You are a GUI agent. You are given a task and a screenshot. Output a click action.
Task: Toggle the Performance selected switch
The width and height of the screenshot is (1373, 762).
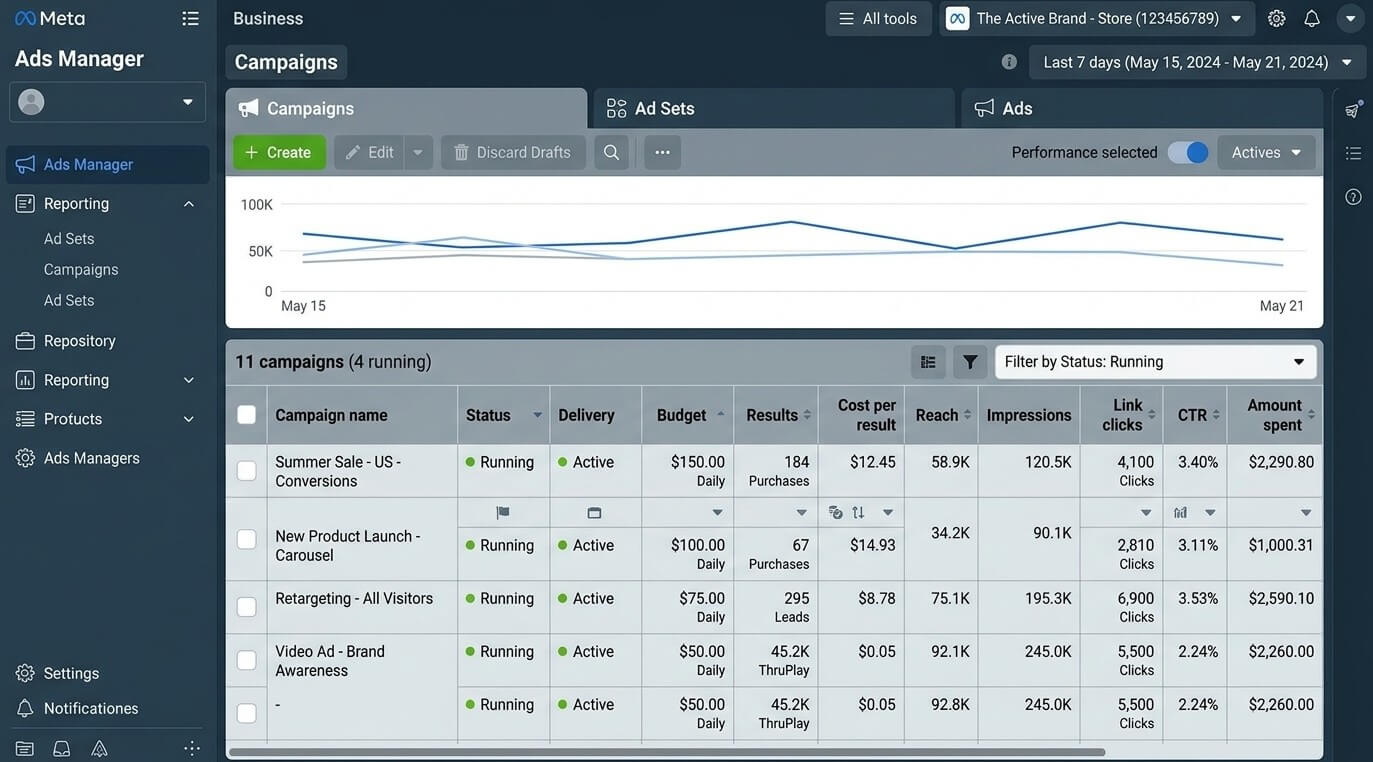[1188, 152]
